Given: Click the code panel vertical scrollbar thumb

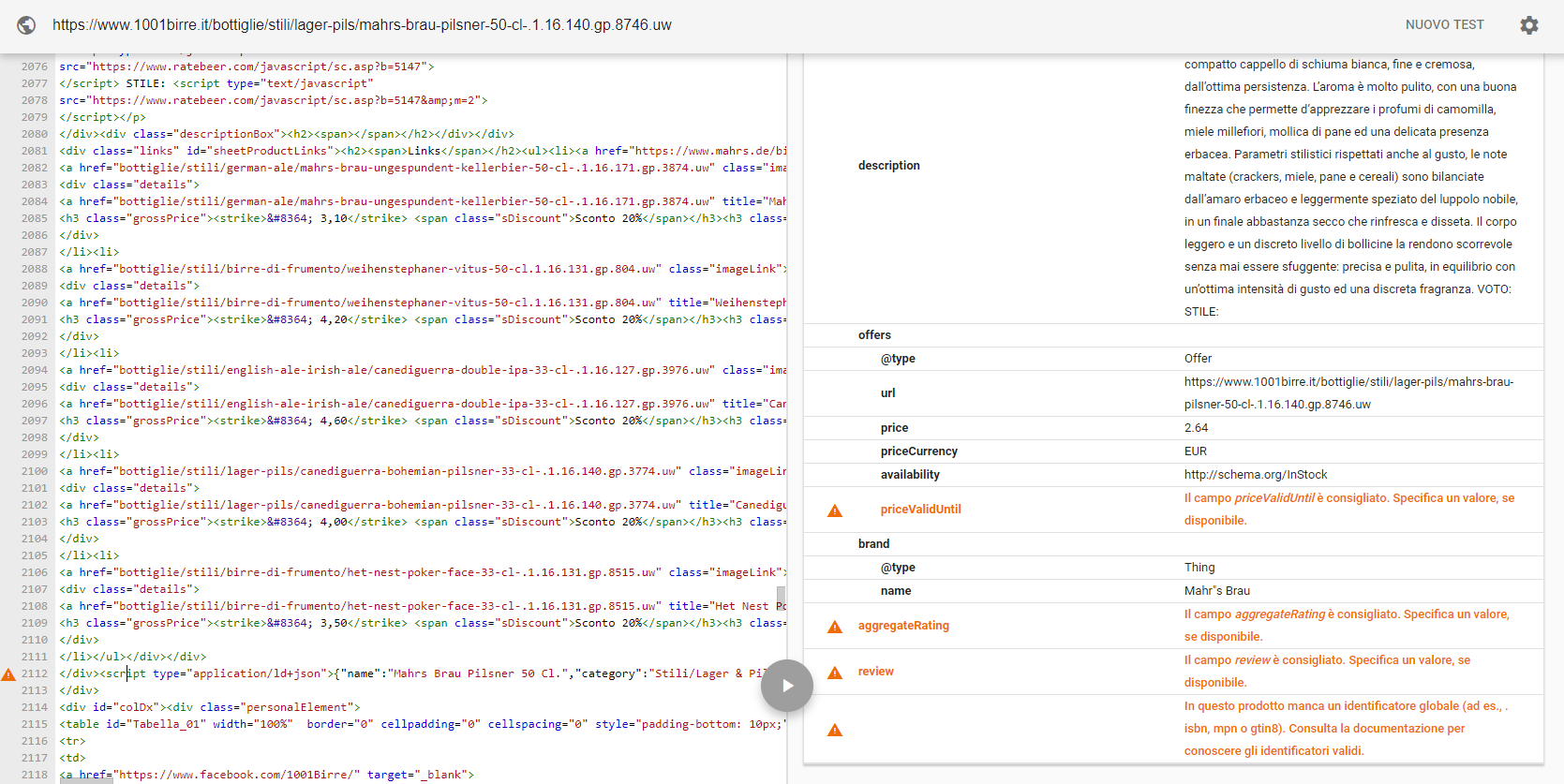Looking at the screenshot, I should click(781, 599).
